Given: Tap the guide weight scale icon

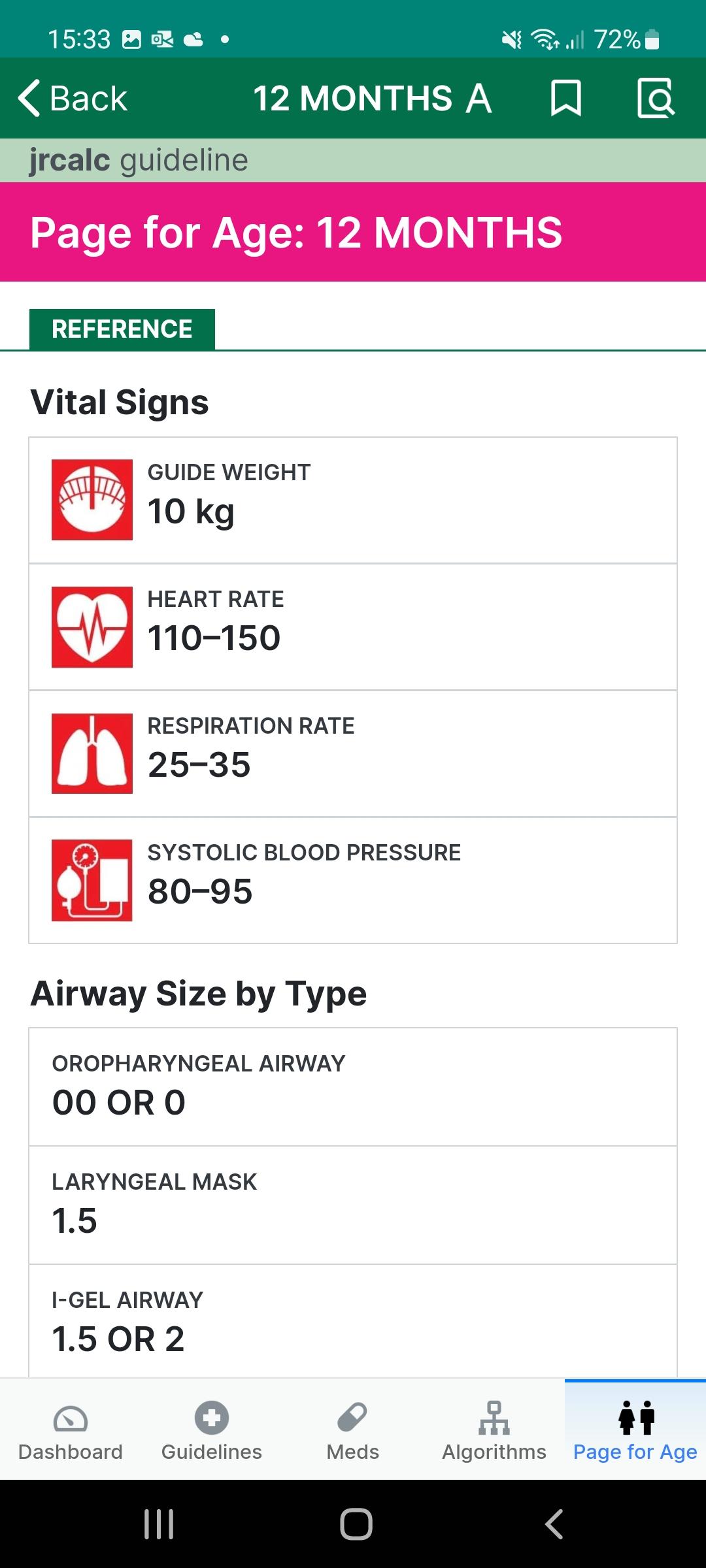Looking at the screenshot, I should click(x=92, y=500).
